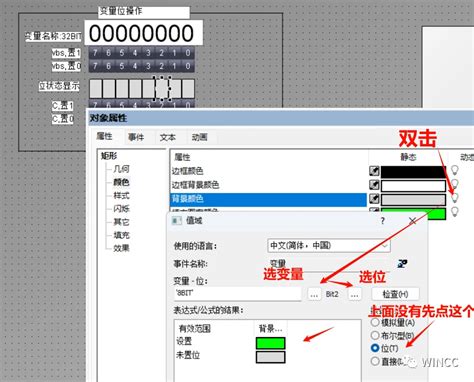Click the trigger icon right of 事件名称 field
This screenshot has width=474, height=382.
click(x=402, y=264)
